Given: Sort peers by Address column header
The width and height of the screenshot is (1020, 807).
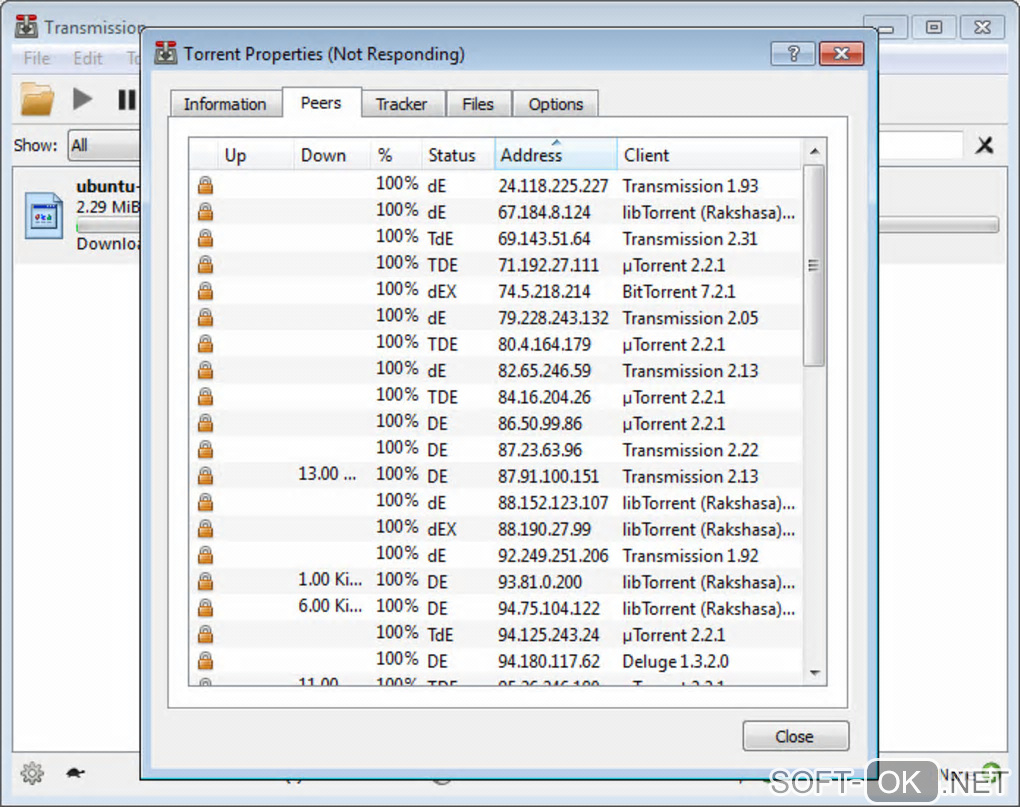Looking at the screenshot, I should click(x=556, y=155).
